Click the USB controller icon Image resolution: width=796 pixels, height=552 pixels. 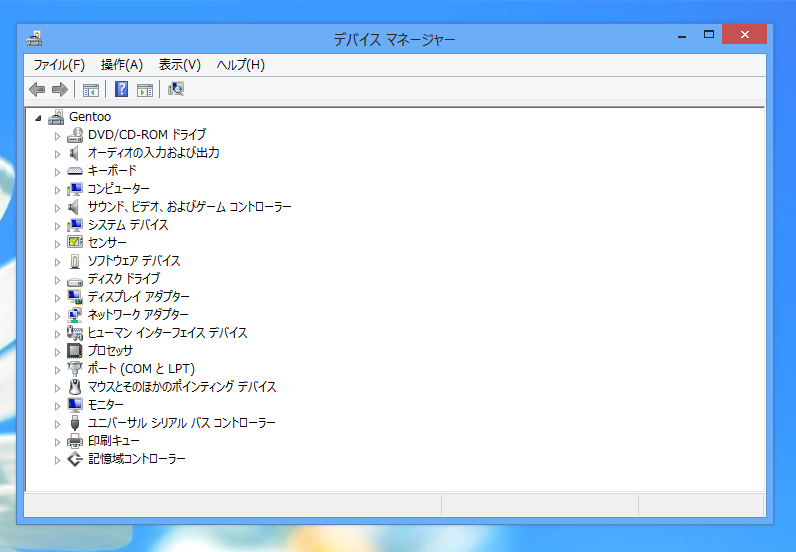point(75,423)
